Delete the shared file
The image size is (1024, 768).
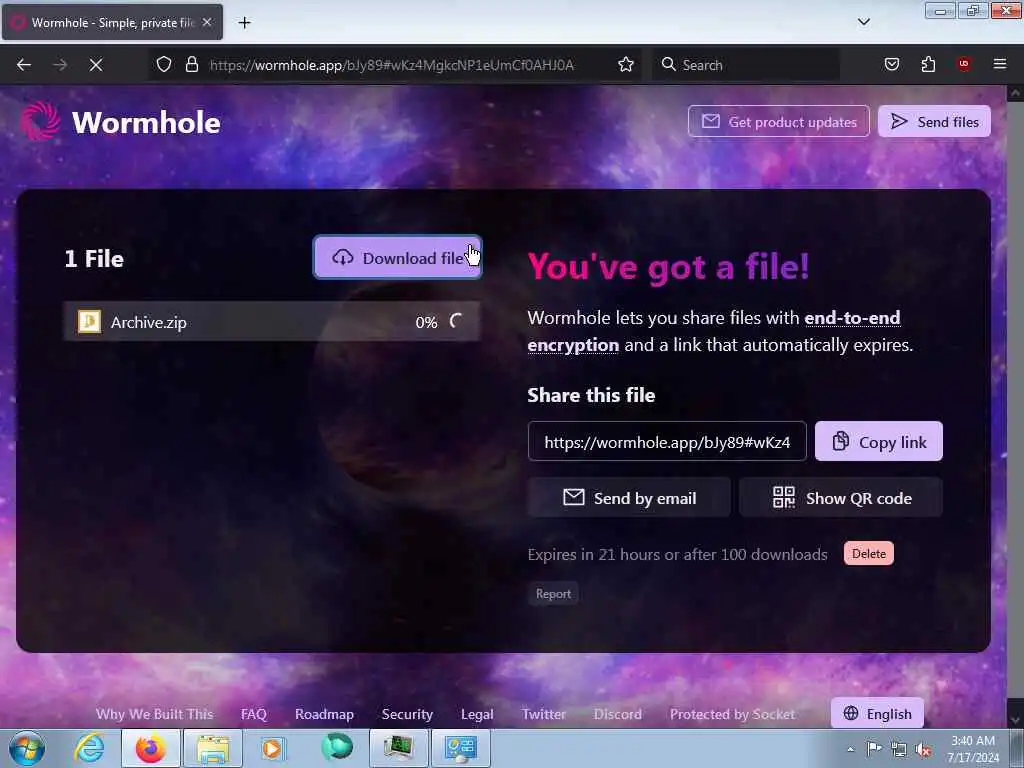click(869, 554)
